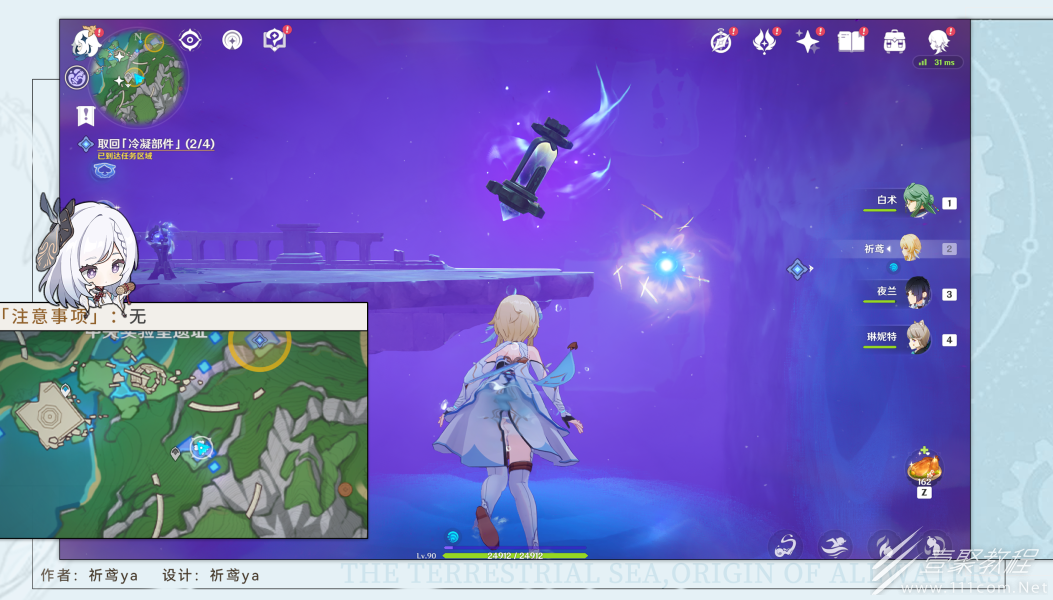Screen dimensions: 1053x600
Task: Toggle elemental sight eye icon
Action: (190, 40)
